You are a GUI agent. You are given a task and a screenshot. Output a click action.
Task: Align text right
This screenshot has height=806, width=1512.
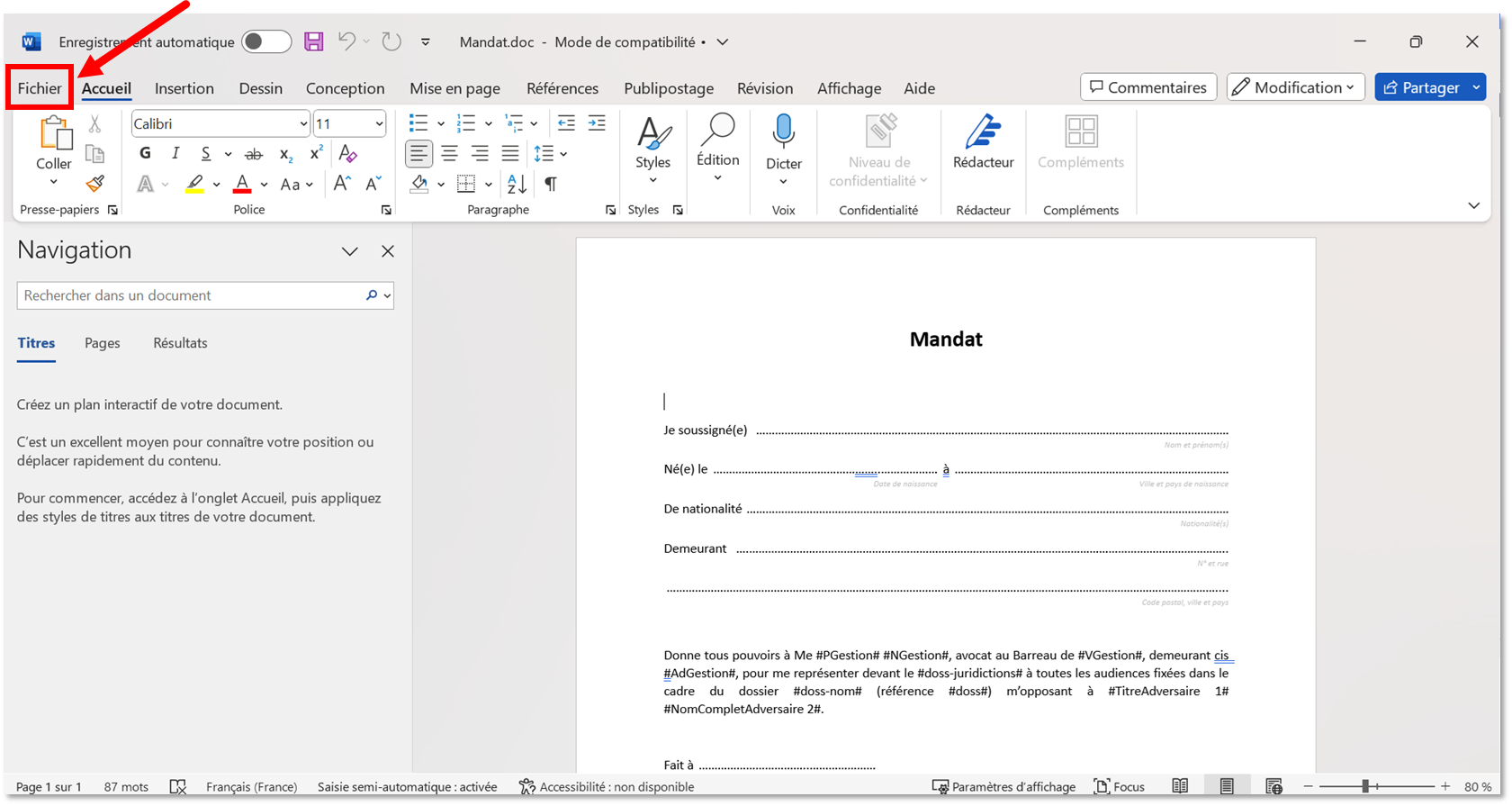[x=480, y=154]
